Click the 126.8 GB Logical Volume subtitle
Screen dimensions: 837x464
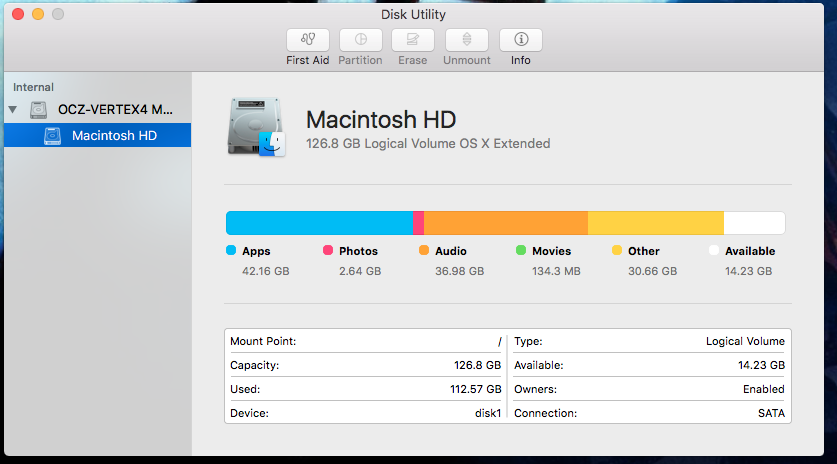click(428, 144)
